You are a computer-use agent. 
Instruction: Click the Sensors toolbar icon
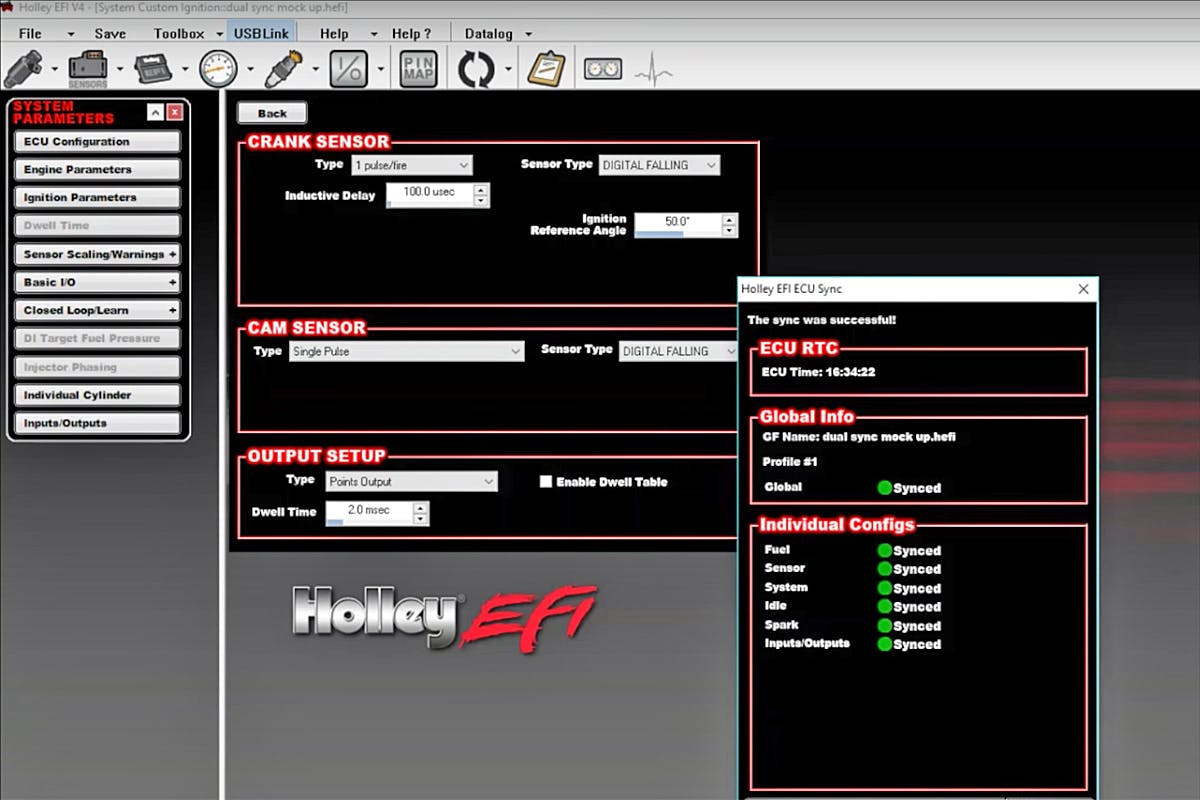point(88,68)
